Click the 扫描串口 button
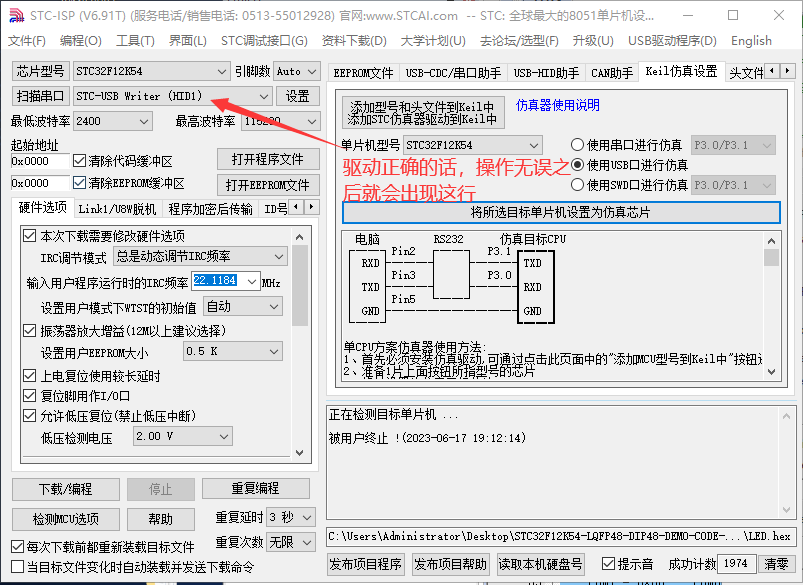The image size is (803, 585). 40,96
